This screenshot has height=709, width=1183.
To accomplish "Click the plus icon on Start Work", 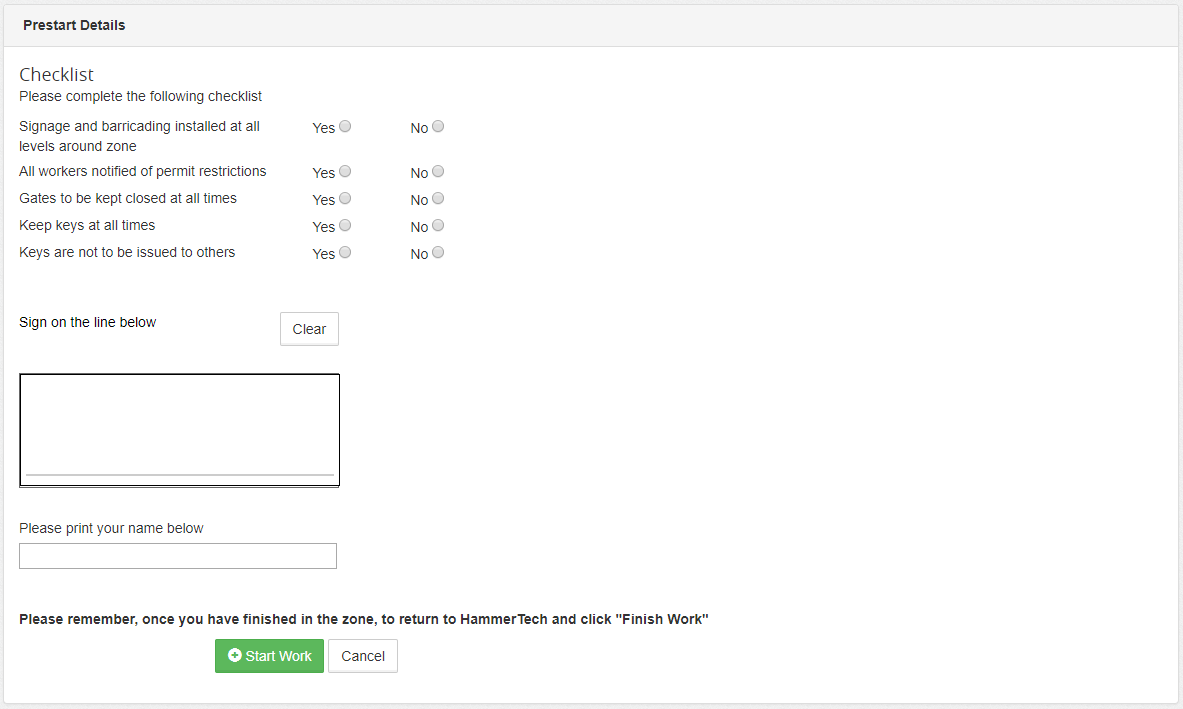I will point(235,656).
